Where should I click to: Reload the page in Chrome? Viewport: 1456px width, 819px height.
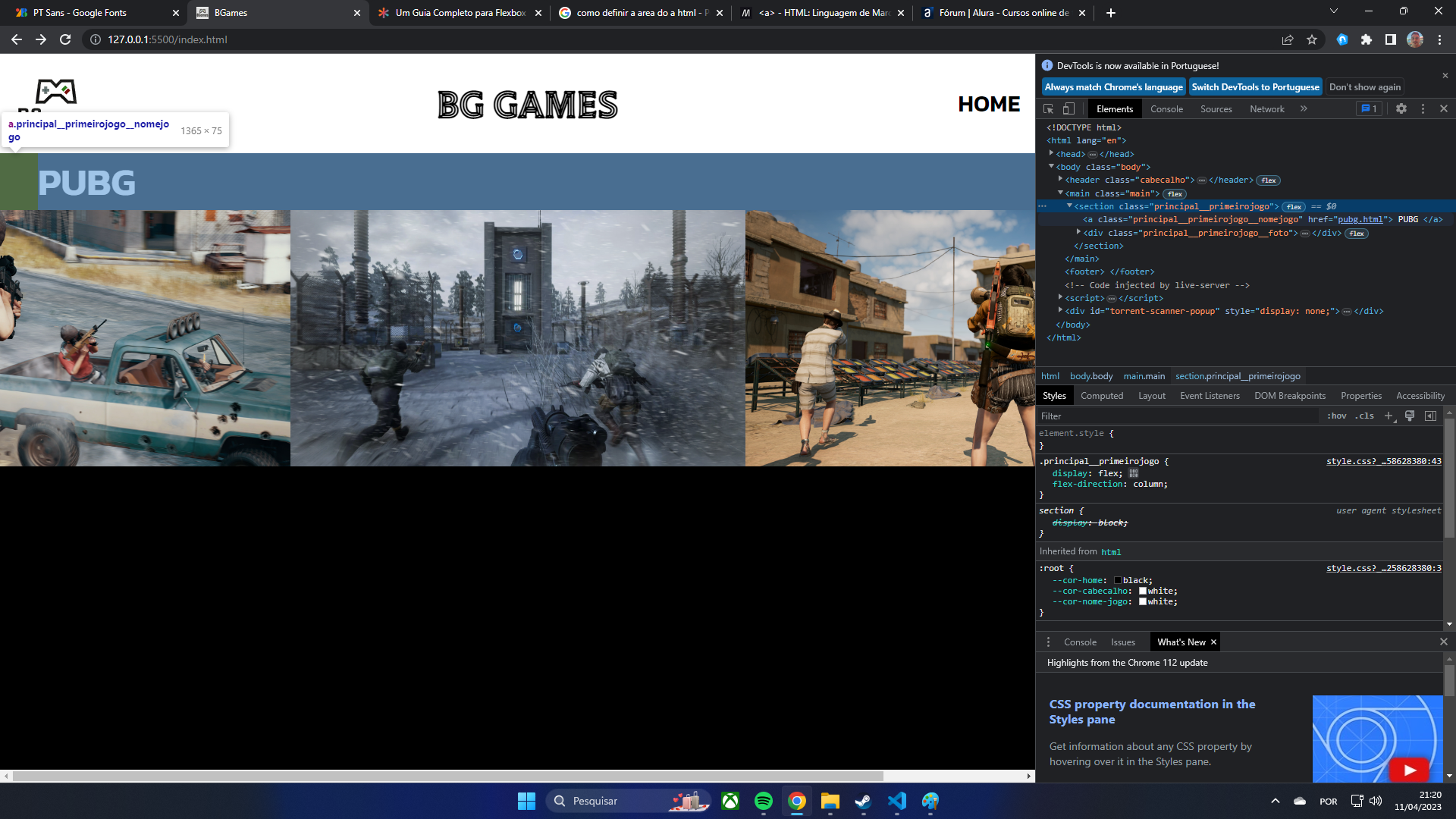tap(65, 39)
